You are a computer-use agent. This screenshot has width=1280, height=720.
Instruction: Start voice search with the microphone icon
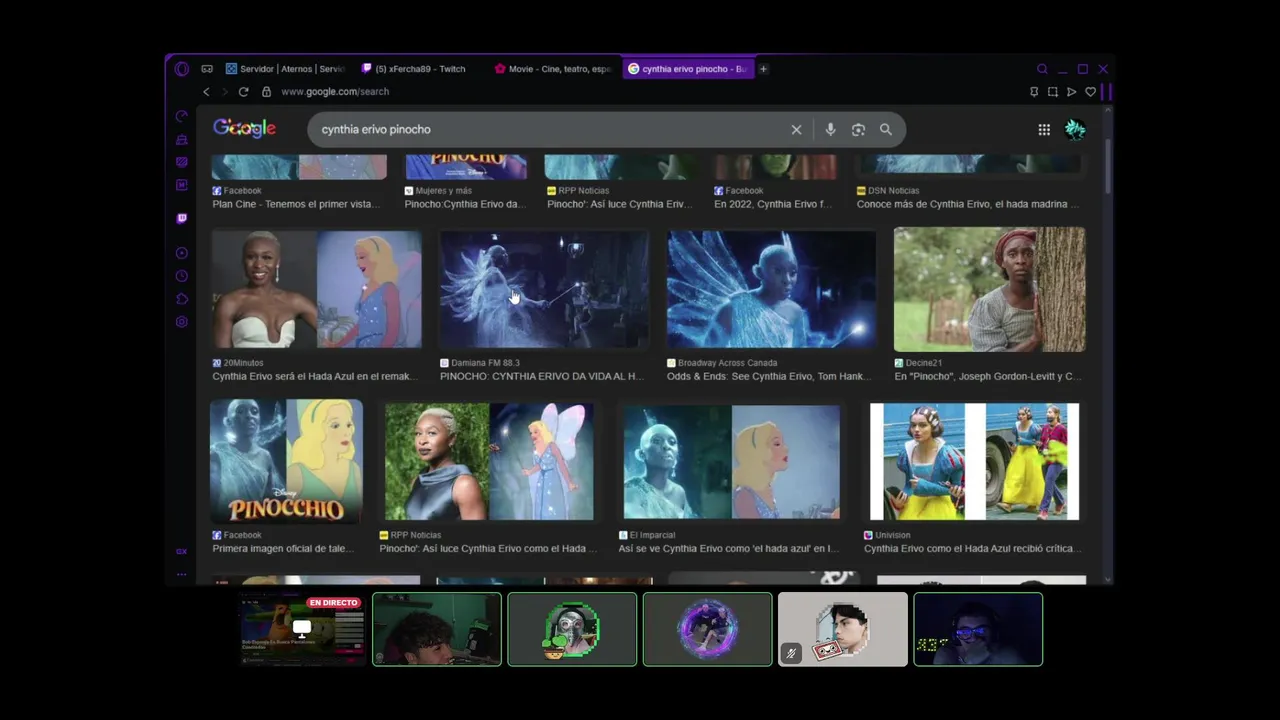830,130
